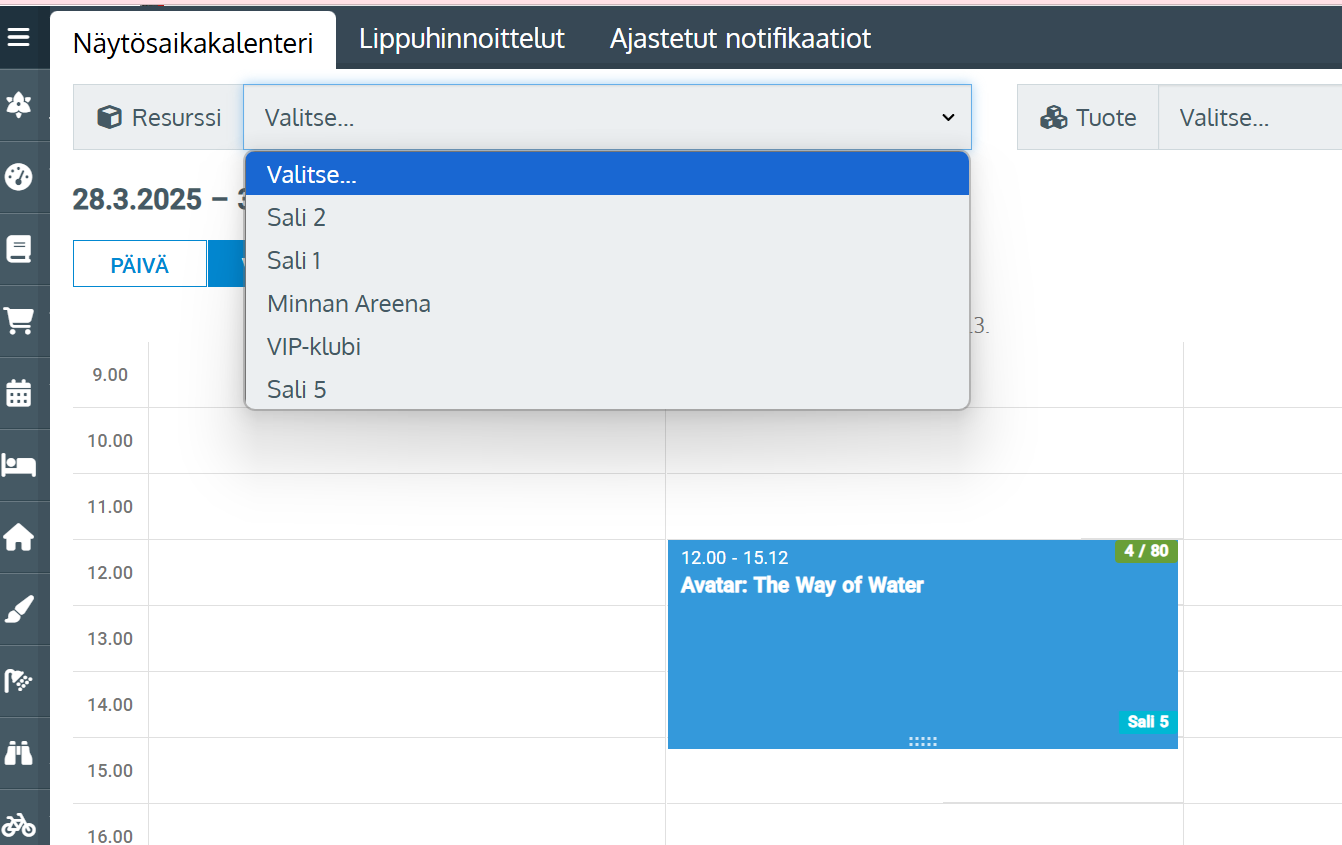Click the 11.00 time row label

coord(110,507)
